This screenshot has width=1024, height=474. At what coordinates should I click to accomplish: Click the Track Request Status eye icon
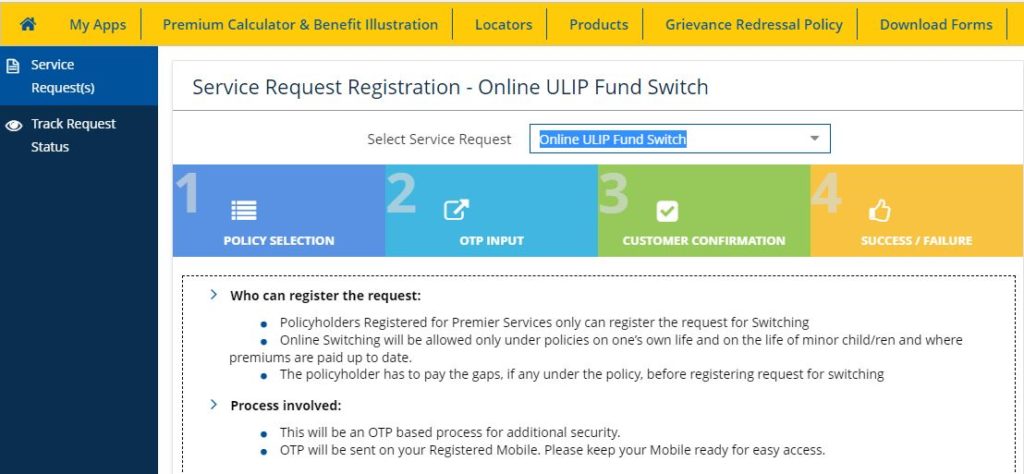tap(14, 125)
